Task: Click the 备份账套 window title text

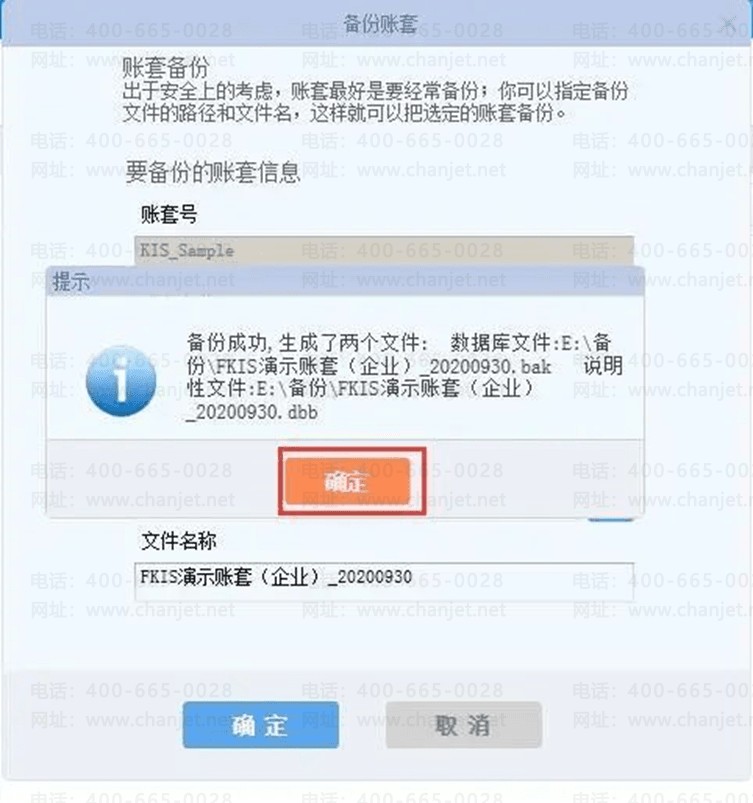Action: coord(380,24)
